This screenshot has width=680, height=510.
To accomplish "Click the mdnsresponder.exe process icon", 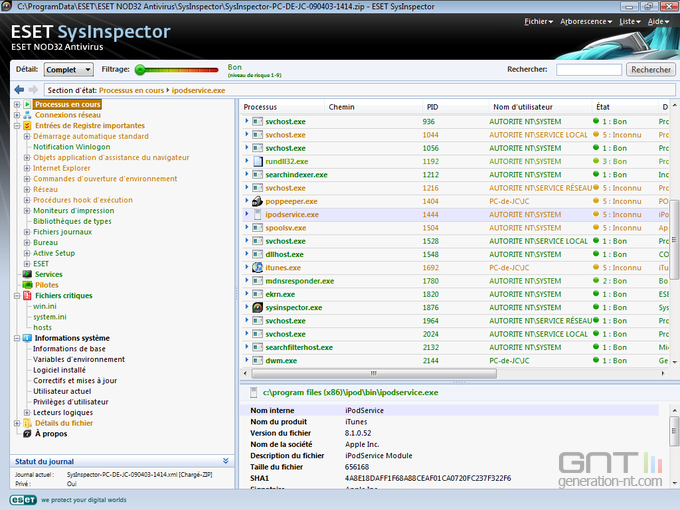I will pos(258,281).
